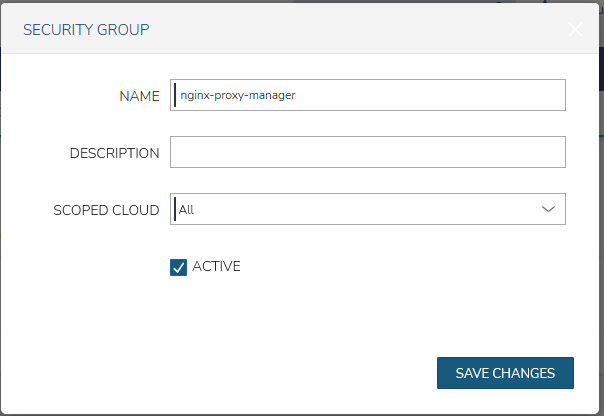Open the Scoped Cloud dropdown
Image resolution: width=604 pixels, height=416 pixels.
[x=368, y=209]
